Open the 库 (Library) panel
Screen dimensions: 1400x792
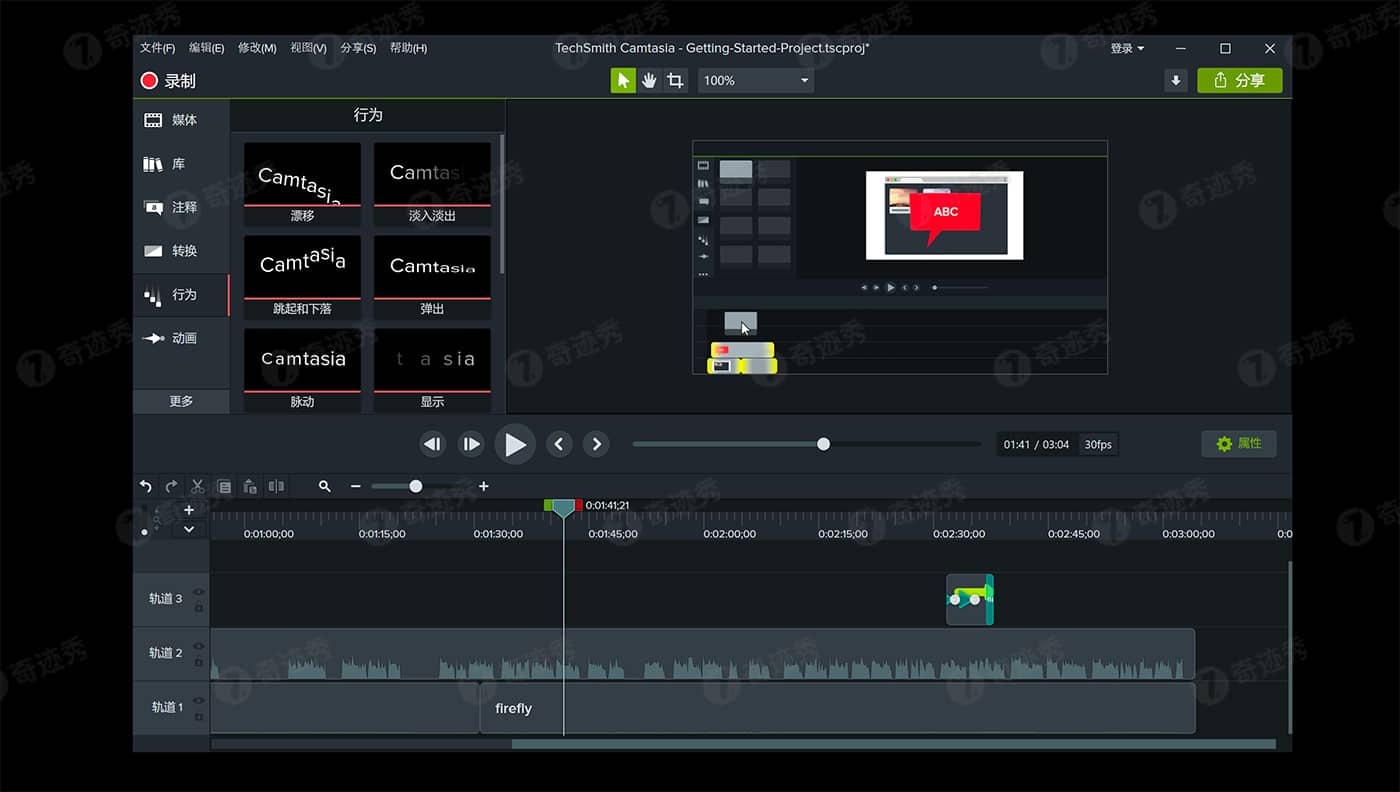[180, 163]
